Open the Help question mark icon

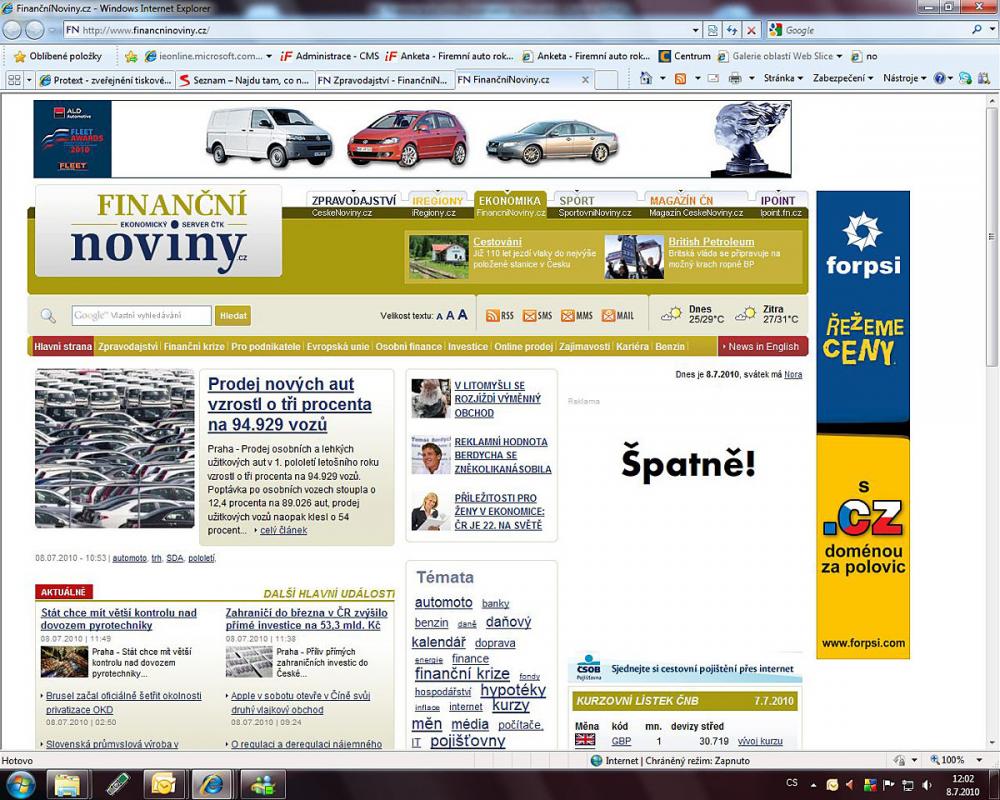pos(939,78)
